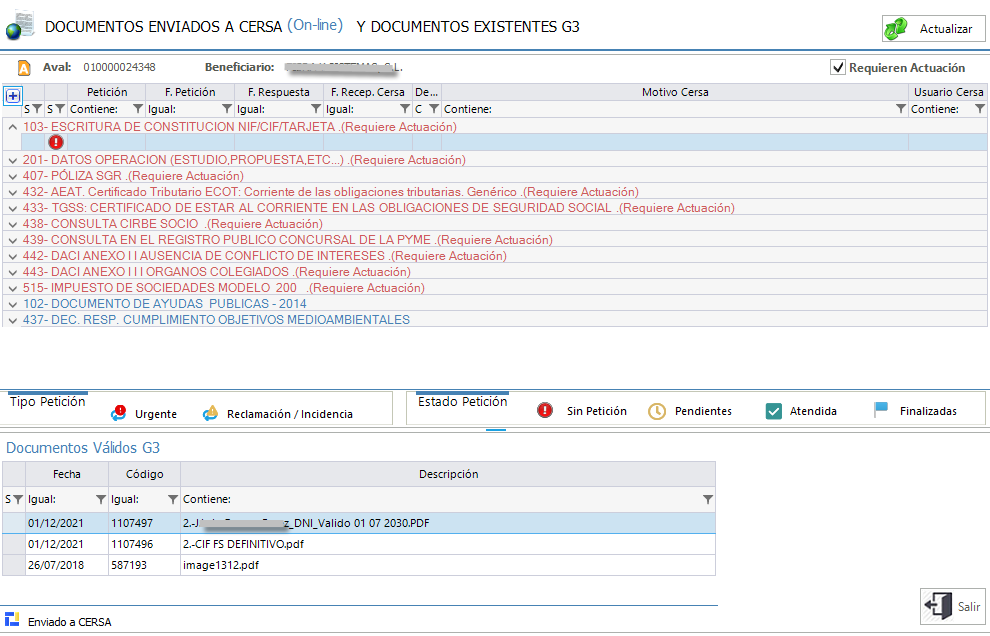Click the globe document icon beside the title
This screenshot has width=990, height=636.
pyautogui.click(x=20, y=25)
